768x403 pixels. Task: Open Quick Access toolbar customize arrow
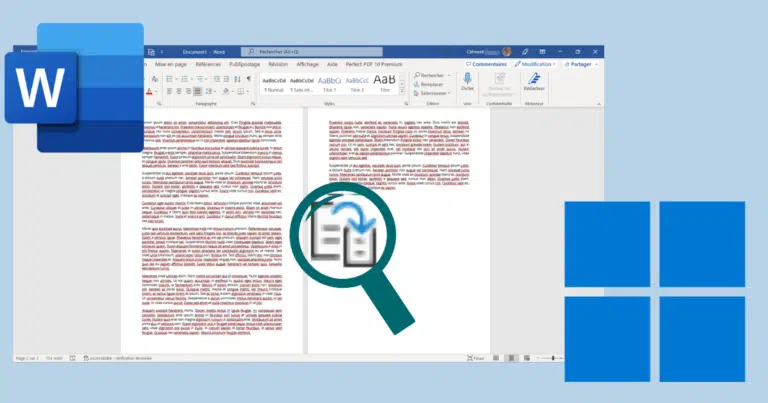(162, 52)
